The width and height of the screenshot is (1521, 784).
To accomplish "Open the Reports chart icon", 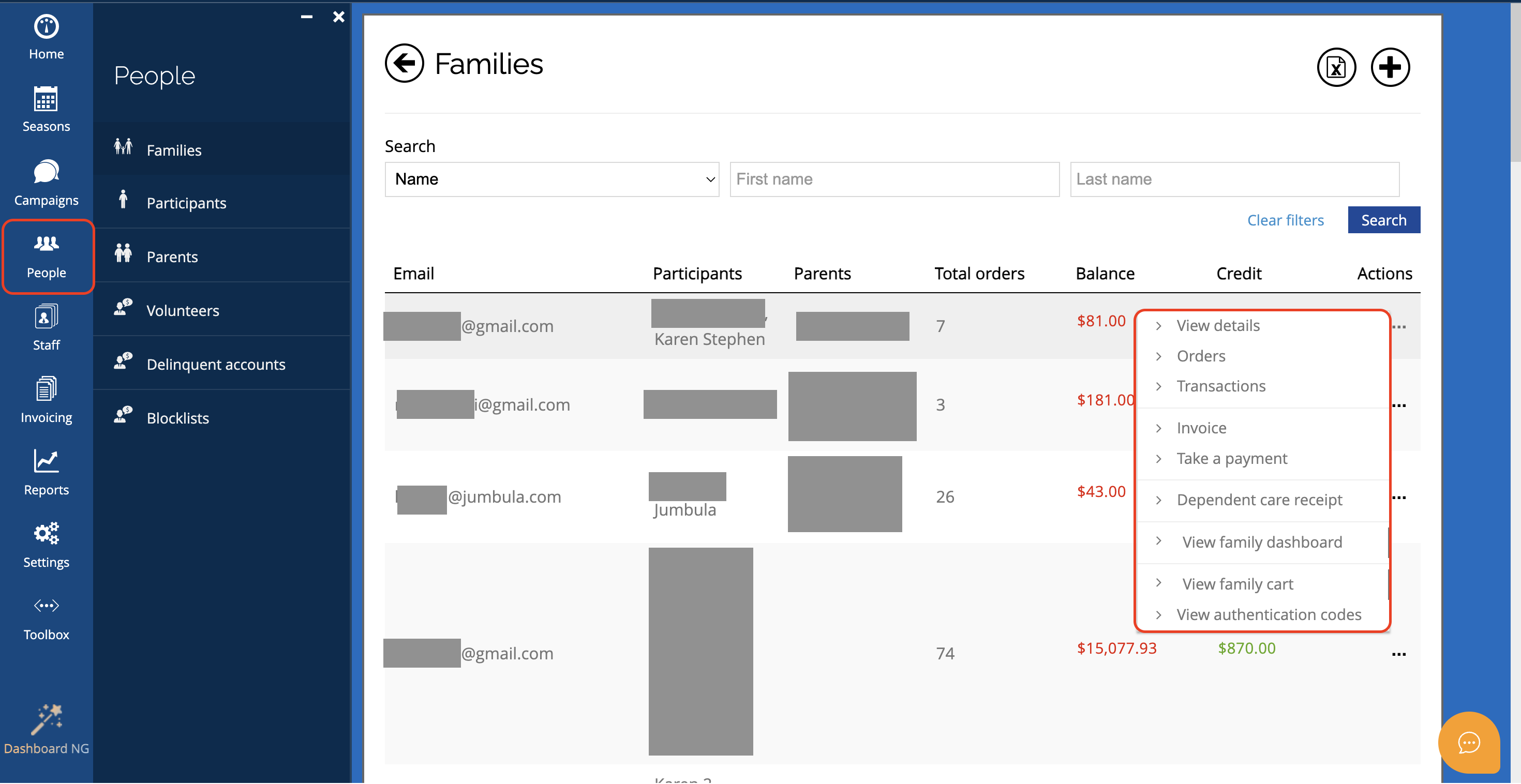I will click(46, 462).
